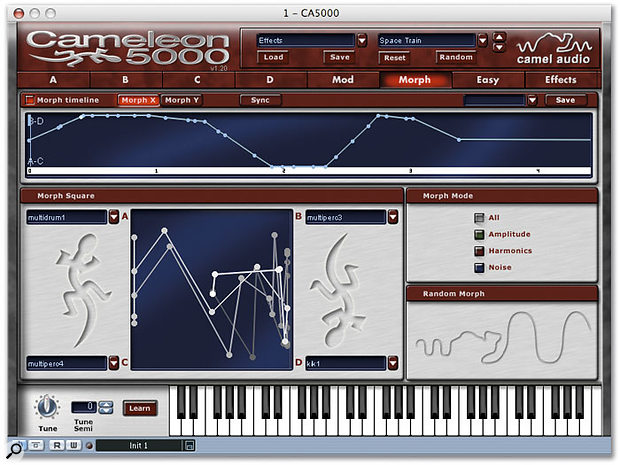This screenshot has height=465, width=620.
Task: Enable the Harmonics morph mode checkbox
Action: (479, 251)
